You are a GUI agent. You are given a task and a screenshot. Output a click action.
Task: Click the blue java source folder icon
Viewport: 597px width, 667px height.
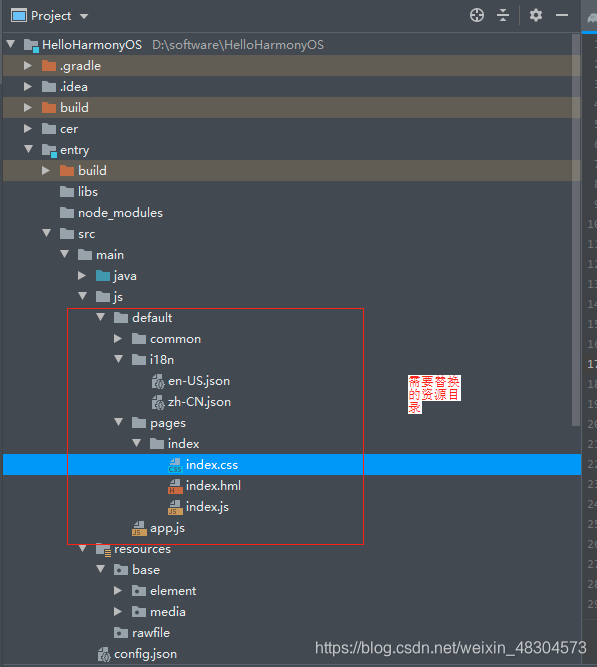[103, 276]
